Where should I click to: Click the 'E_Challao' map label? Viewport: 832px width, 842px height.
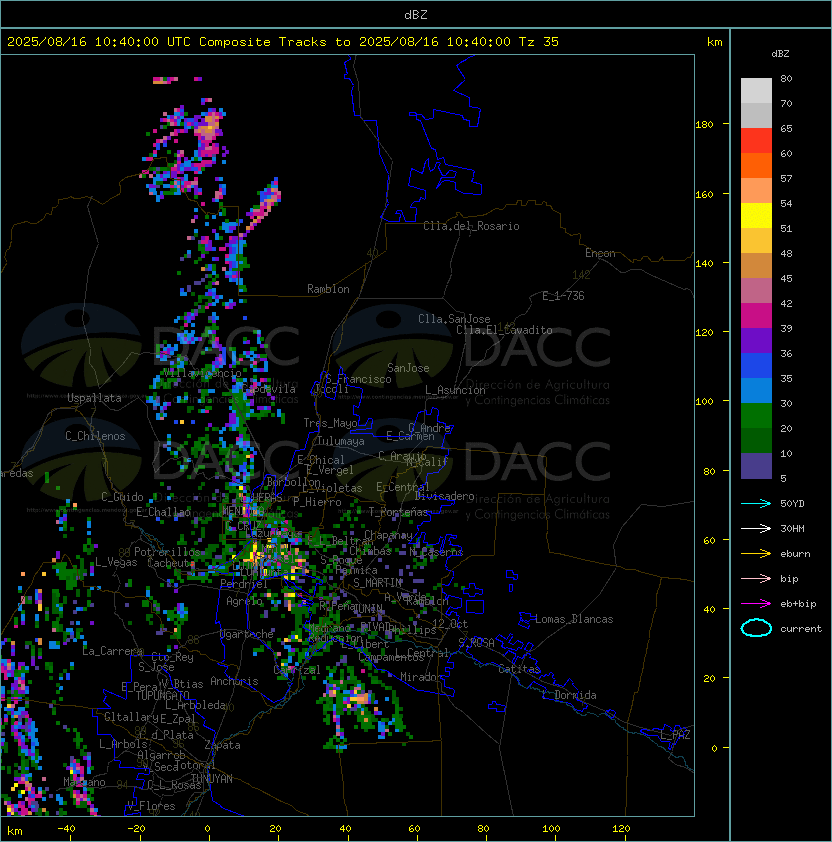coord(163,512)
